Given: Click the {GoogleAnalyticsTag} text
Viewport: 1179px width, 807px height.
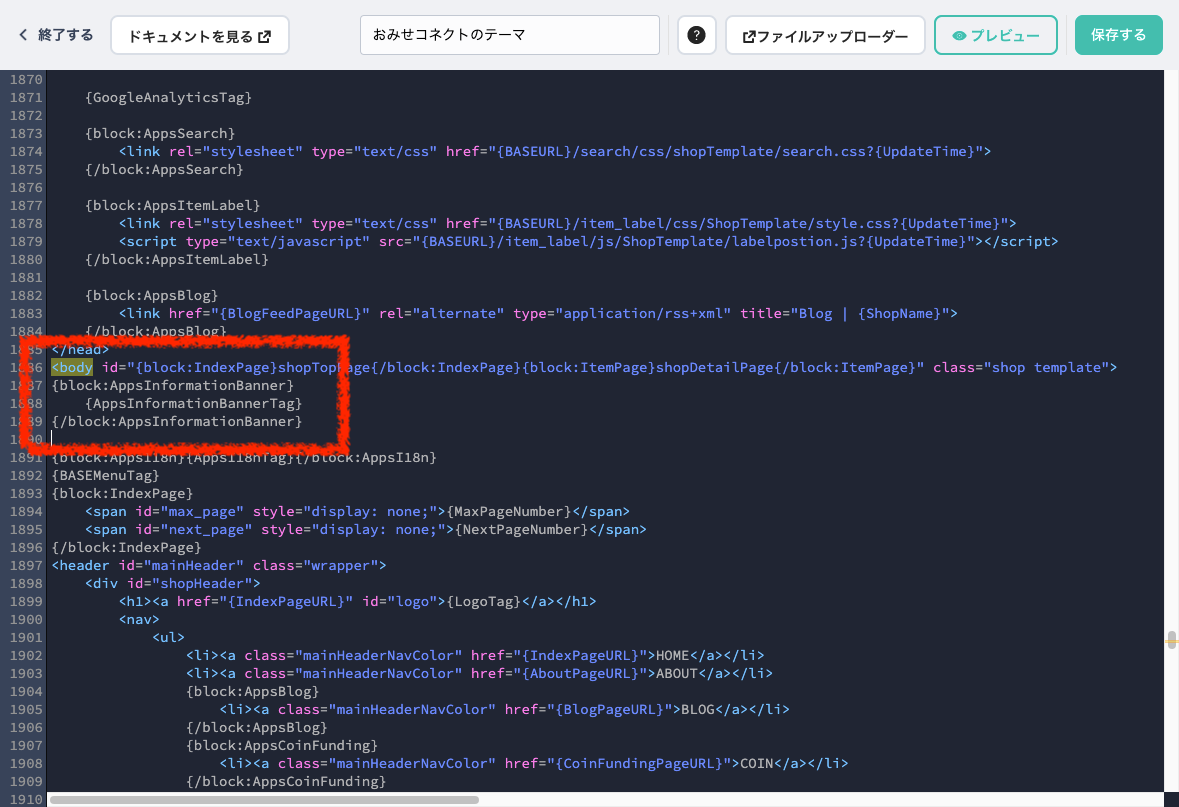Looking at the screenshot, I should point(168,97).
